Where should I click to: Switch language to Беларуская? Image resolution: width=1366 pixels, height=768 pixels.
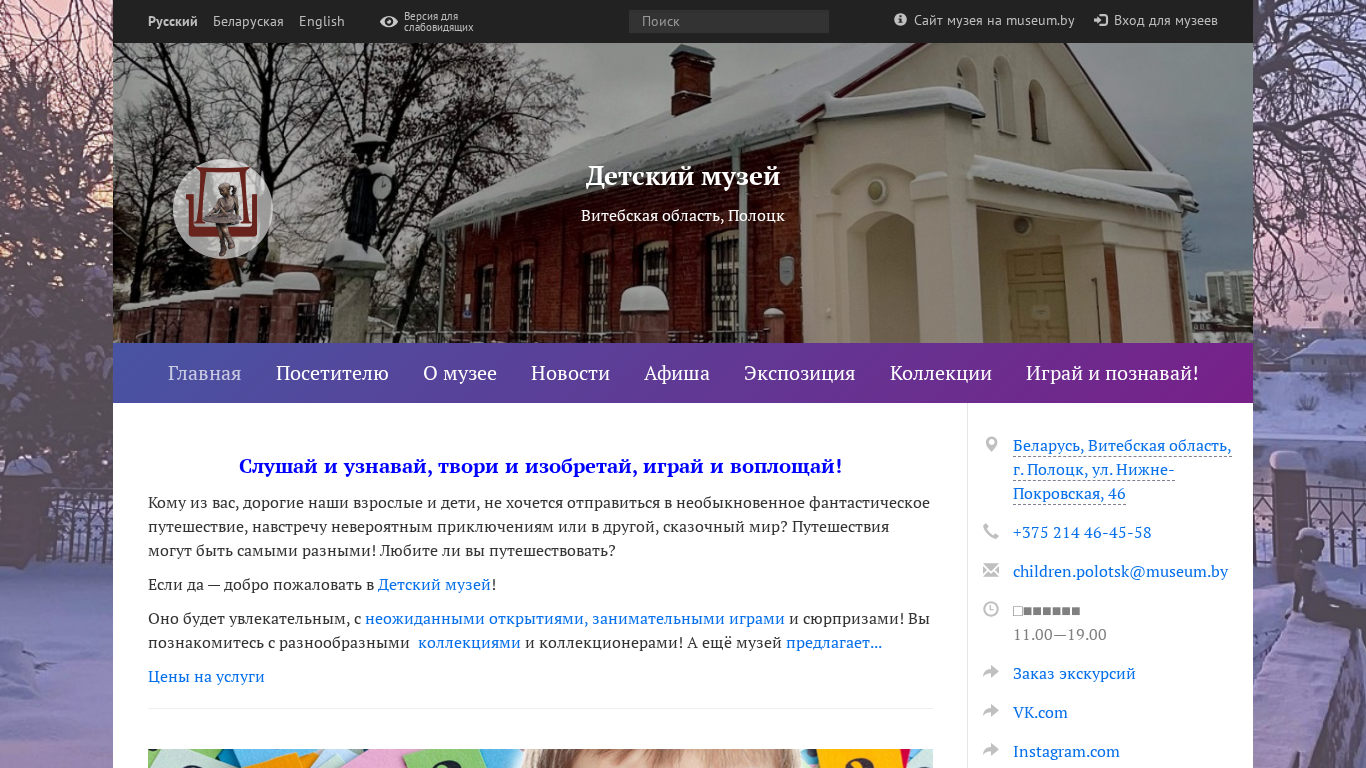tap(248, 21)
